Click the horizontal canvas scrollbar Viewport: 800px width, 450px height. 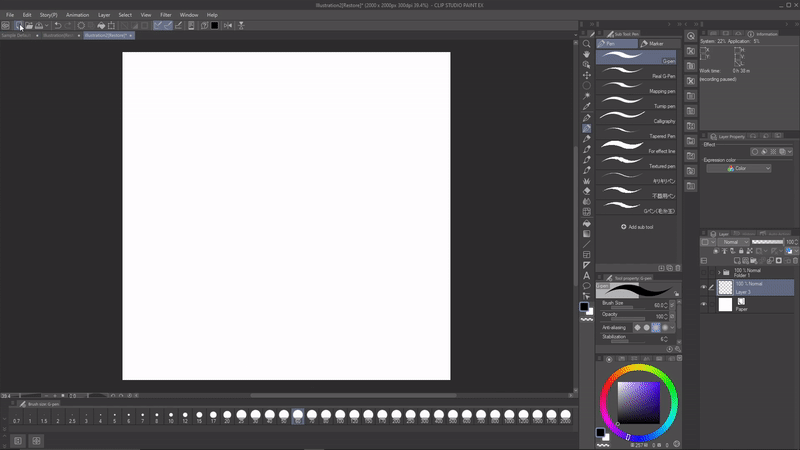pos(353,395)
